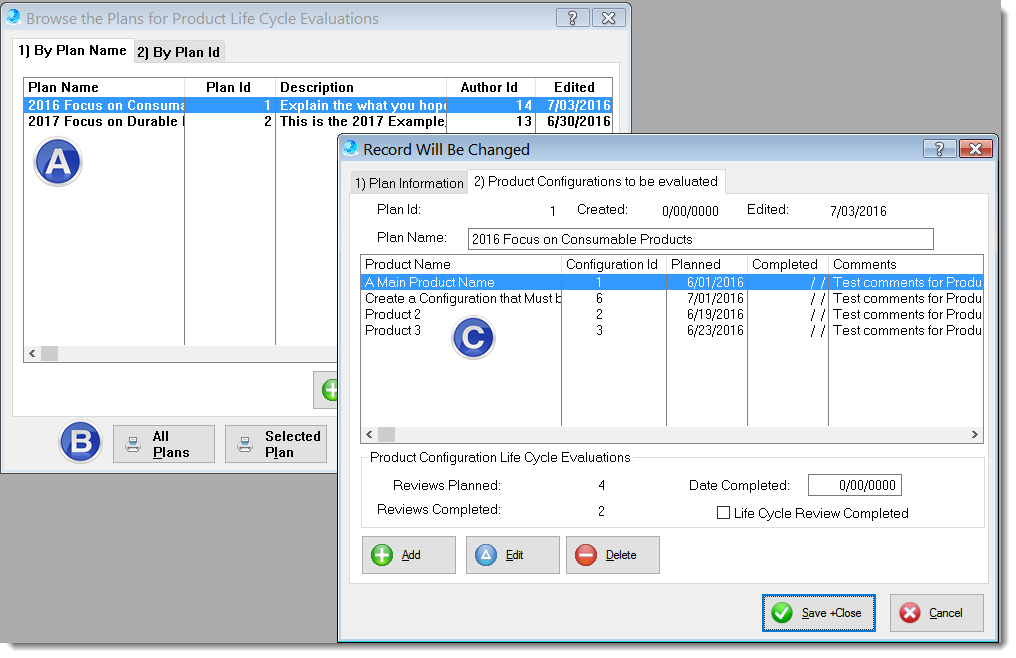Open the Product Configurations to be evaluated tab
Viewport: 1016px width, 658px height.
tap(596, 182)
